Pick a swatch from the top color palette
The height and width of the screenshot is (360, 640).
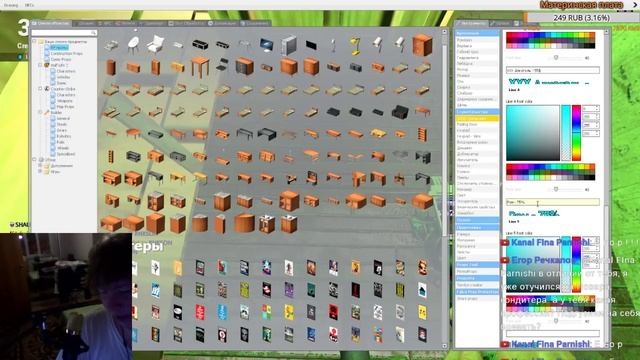pos(550,40)
